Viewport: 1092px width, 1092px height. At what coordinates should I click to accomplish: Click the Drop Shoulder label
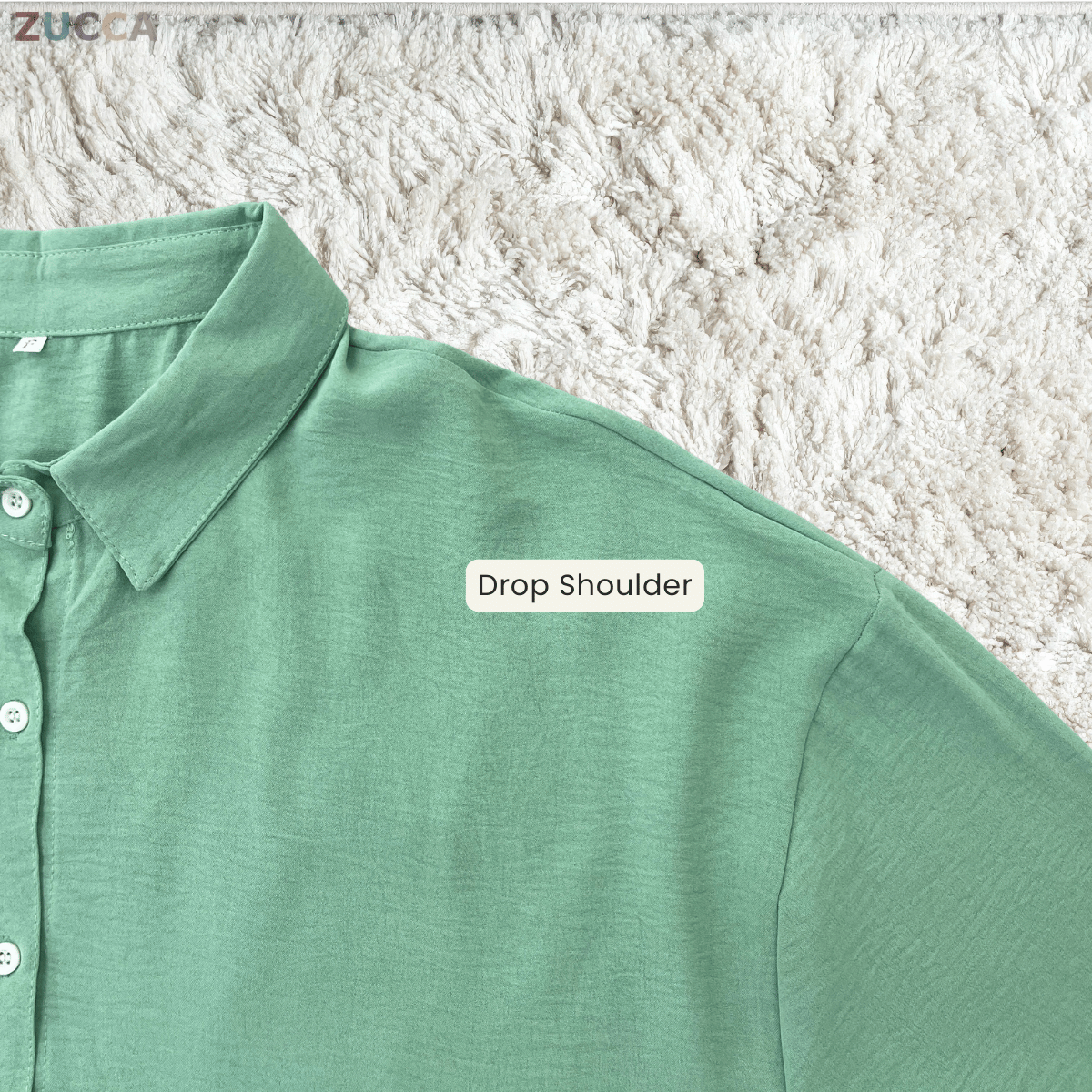[585, 585]
